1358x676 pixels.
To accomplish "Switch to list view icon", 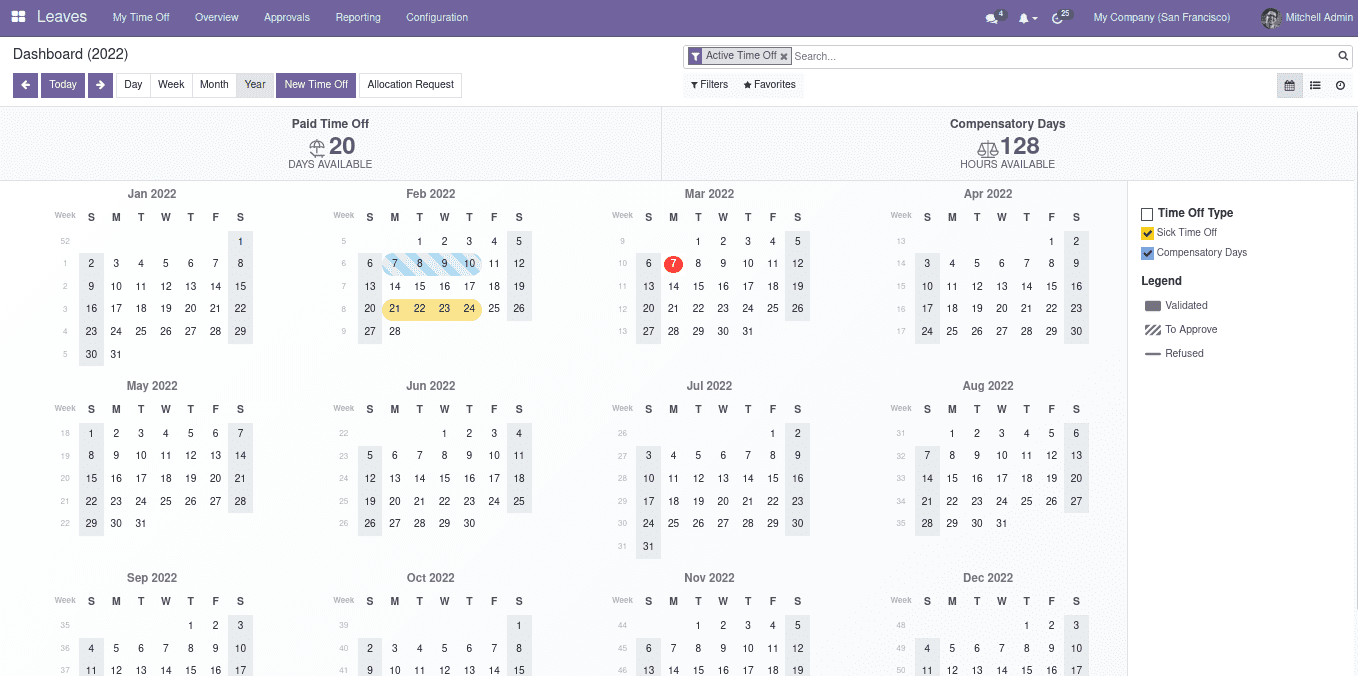I will [x=1315, y=86].
